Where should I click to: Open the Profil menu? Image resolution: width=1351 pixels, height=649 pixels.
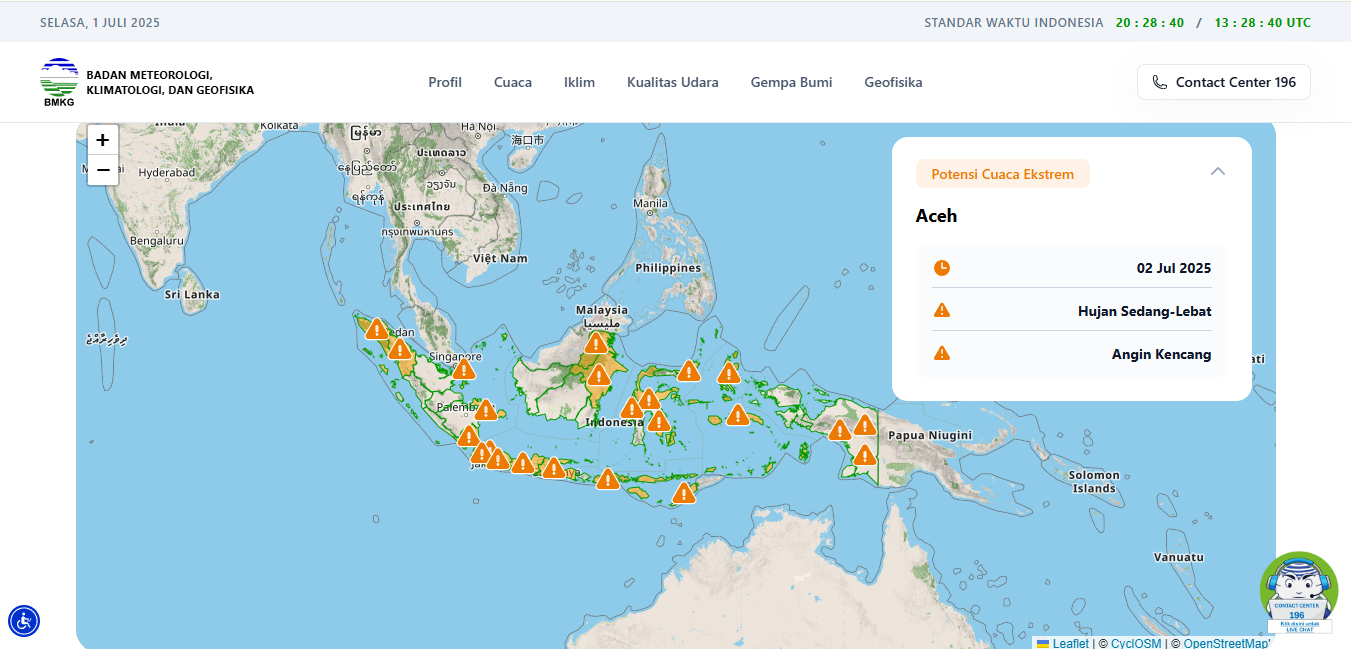(445, 82)
